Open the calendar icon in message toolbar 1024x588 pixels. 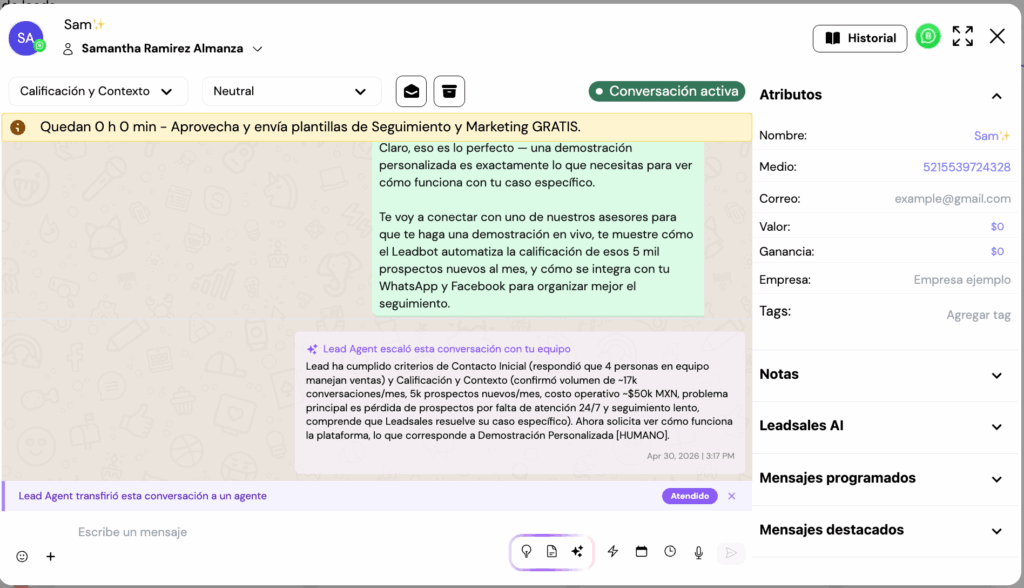[641, 551]
